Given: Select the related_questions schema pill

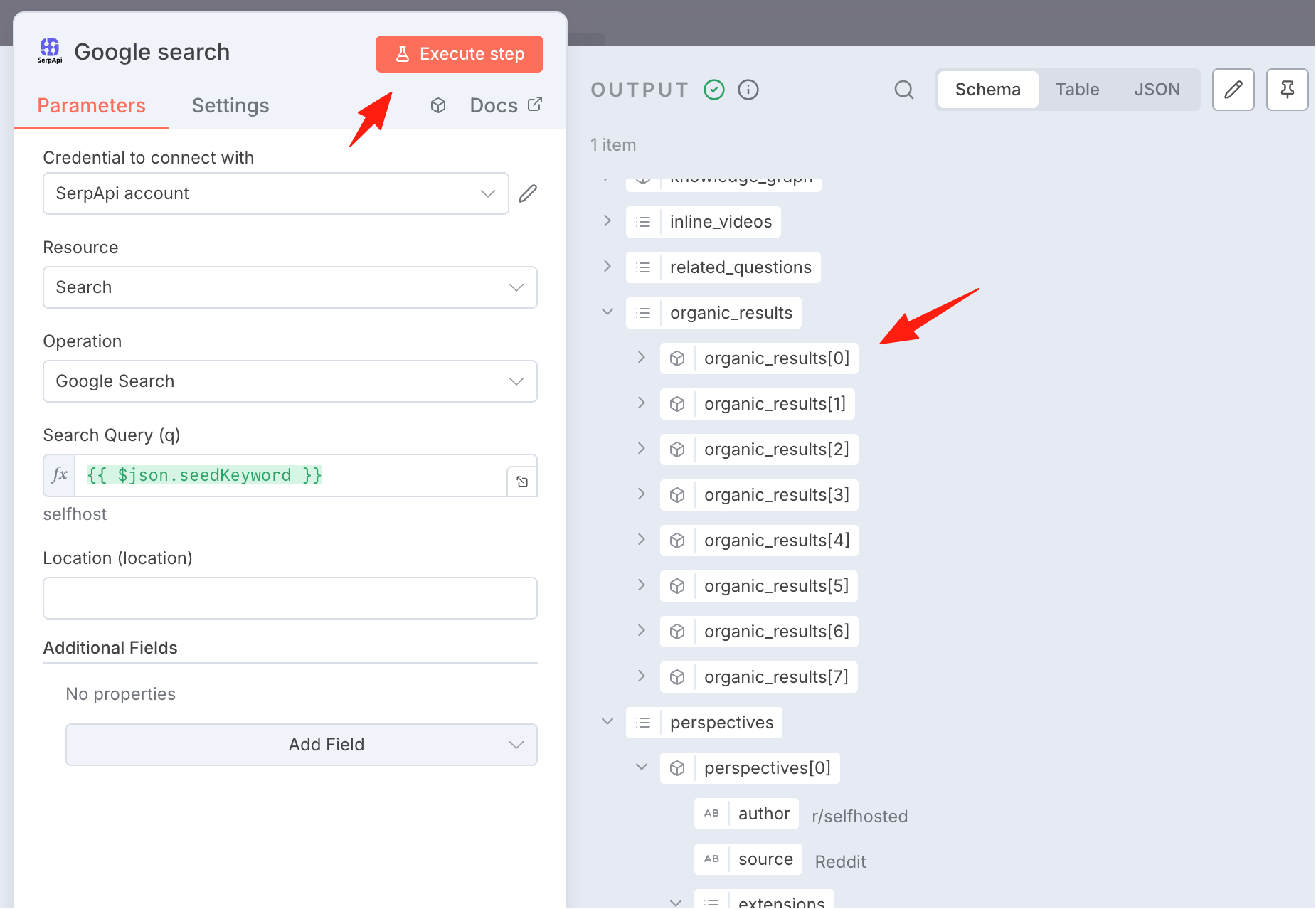Looking at the screenshot, I should [723, 267].
